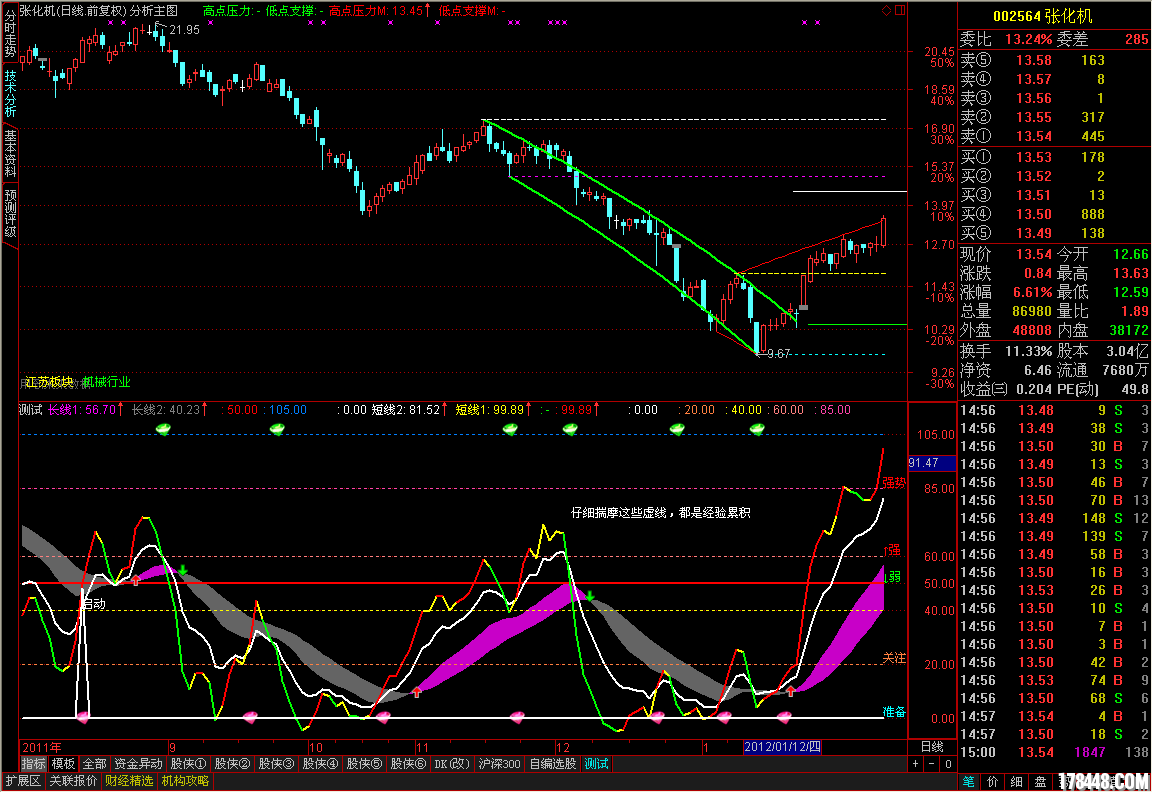Click the 日线 period selector
Image resolution: width=1152 pixels, height=793 pixels.
[x=931, y=747]
